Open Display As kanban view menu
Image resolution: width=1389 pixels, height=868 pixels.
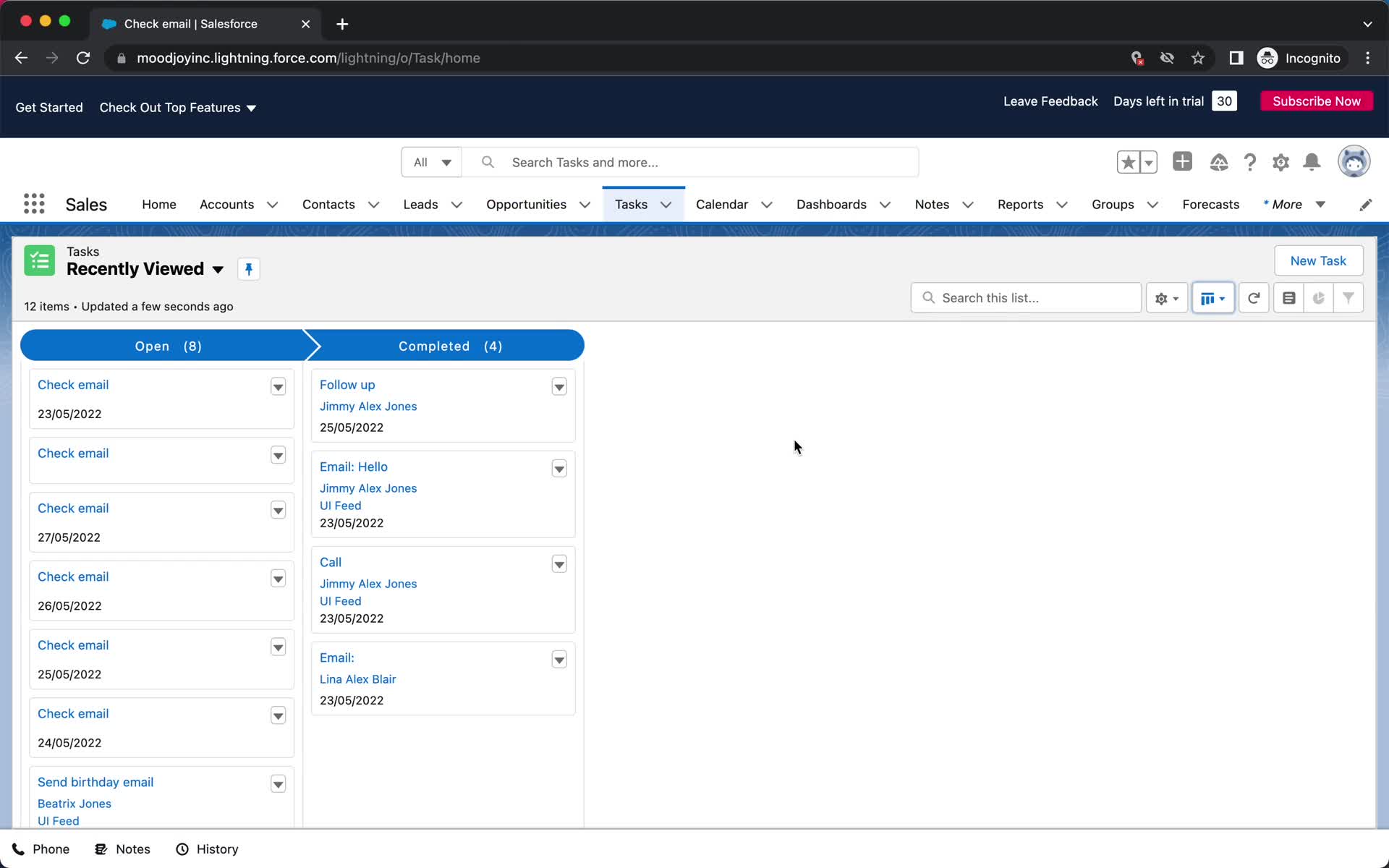point(1212,298)
